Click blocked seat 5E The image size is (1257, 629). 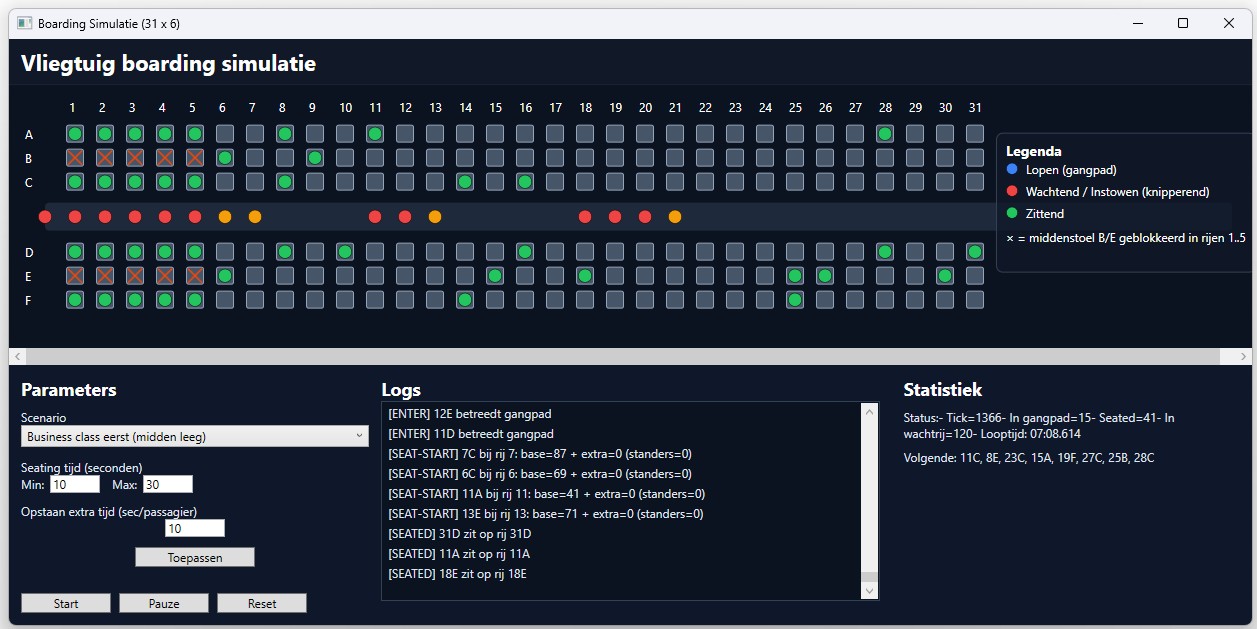(195, 276)
